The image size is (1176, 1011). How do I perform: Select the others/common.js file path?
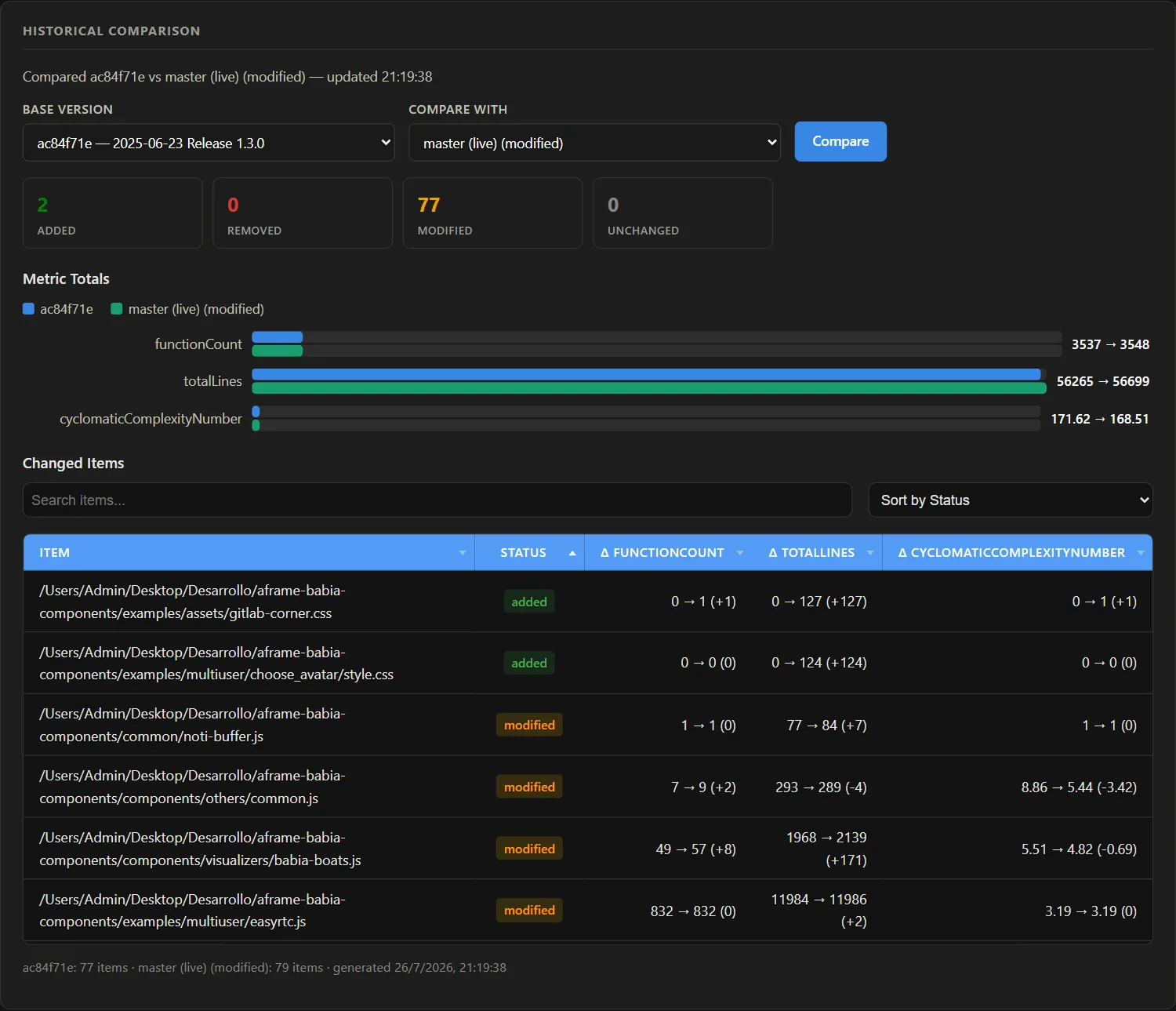(192, 787)
